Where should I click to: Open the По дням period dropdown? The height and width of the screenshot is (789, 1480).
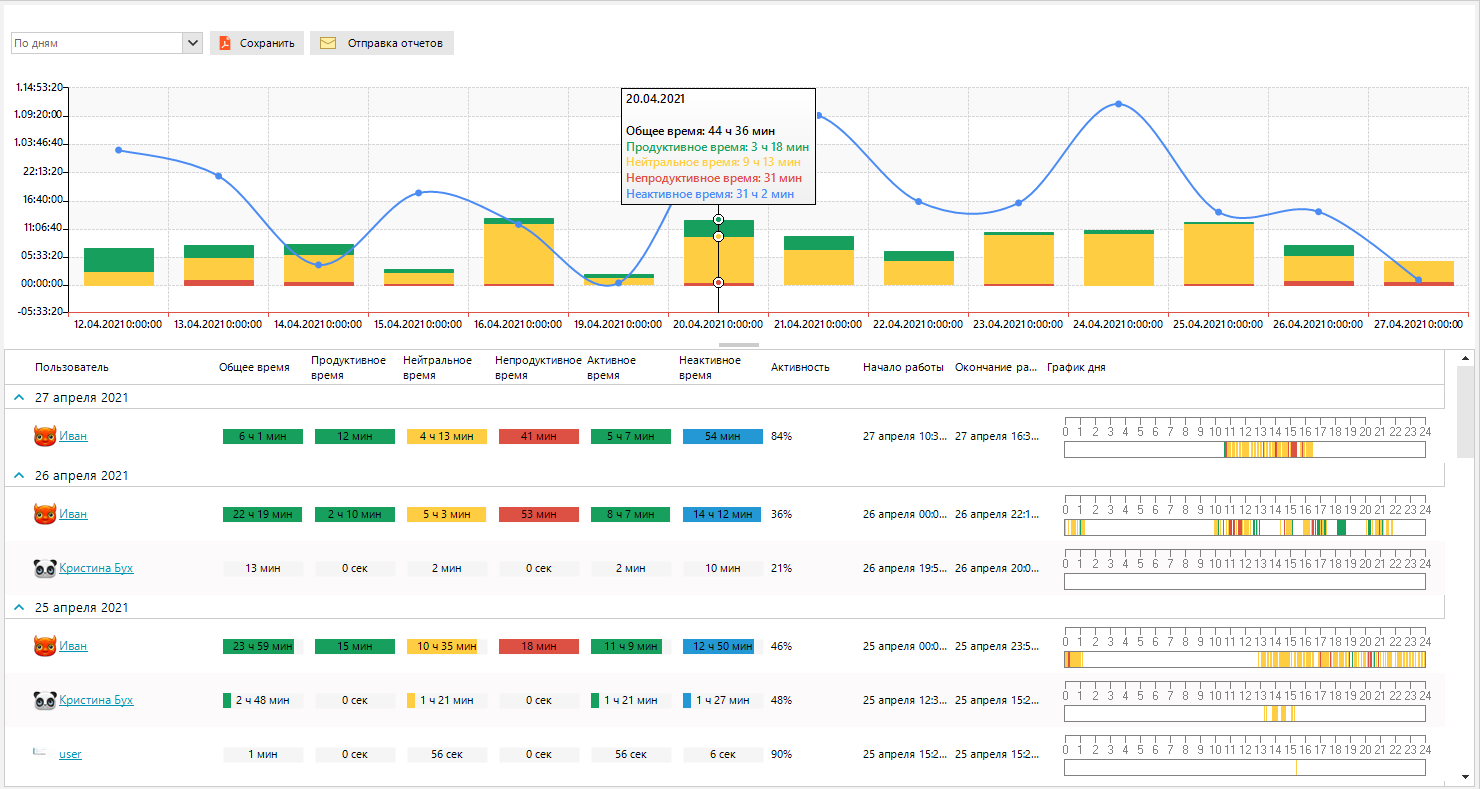193,43
